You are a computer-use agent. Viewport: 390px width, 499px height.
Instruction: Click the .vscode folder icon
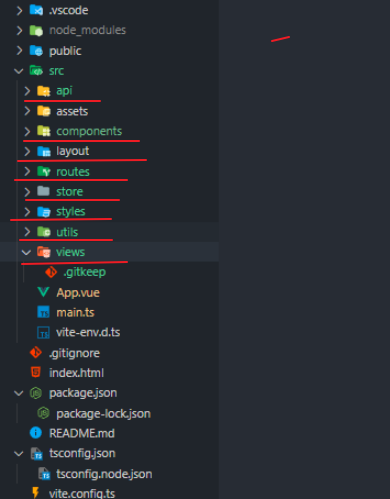[x=36, y=10]
